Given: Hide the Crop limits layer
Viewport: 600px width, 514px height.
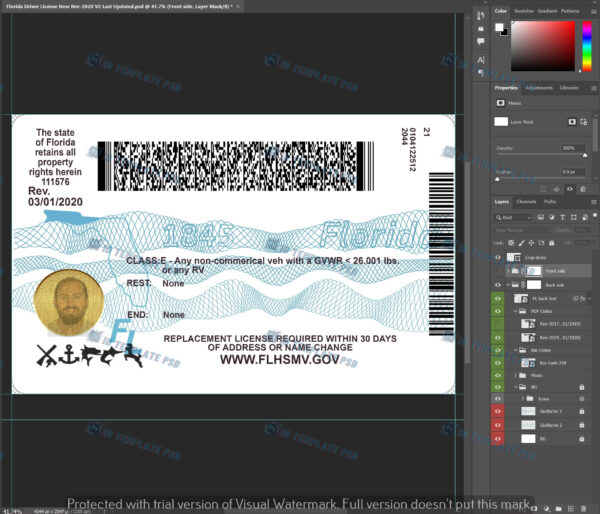Looking at the screenshot, I should 497,258.
